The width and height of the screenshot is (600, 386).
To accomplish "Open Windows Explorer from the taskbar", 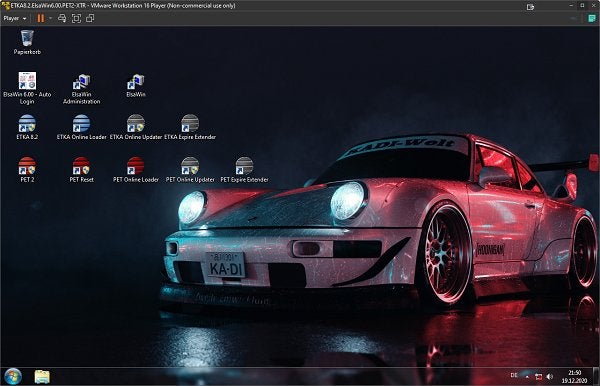I will (42, 377).
